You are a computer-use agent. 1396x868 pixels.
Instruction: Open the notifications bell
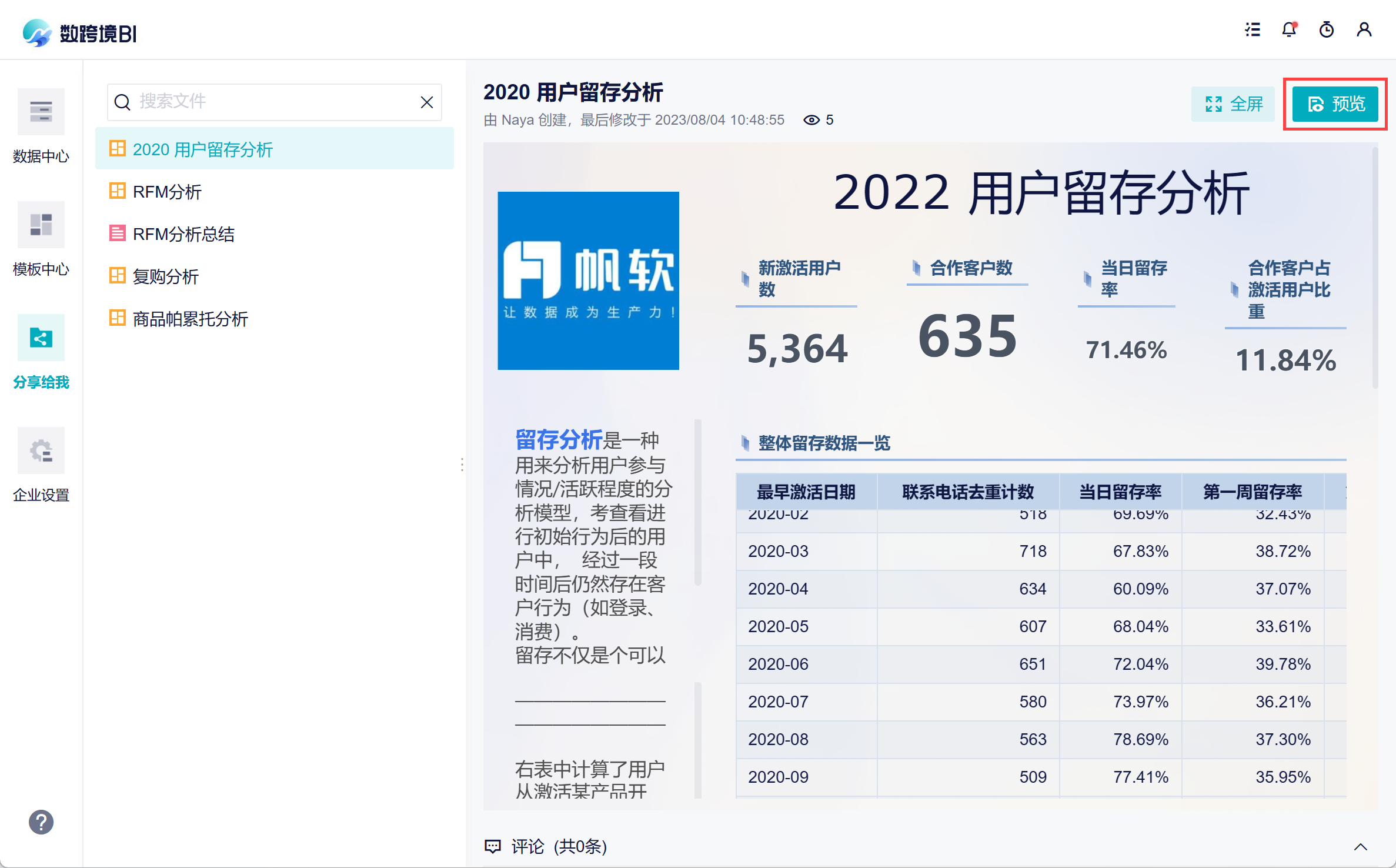point(1289,30)
